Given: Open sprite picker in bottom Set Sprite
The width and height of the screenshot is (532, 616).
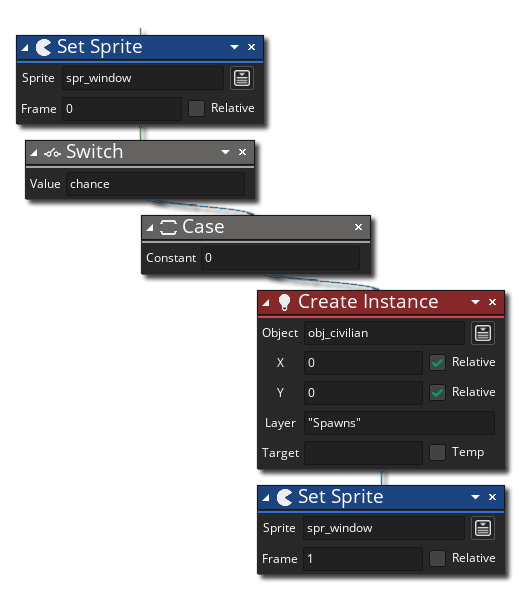Looking at the screenshot, I should tap(483, 528).
